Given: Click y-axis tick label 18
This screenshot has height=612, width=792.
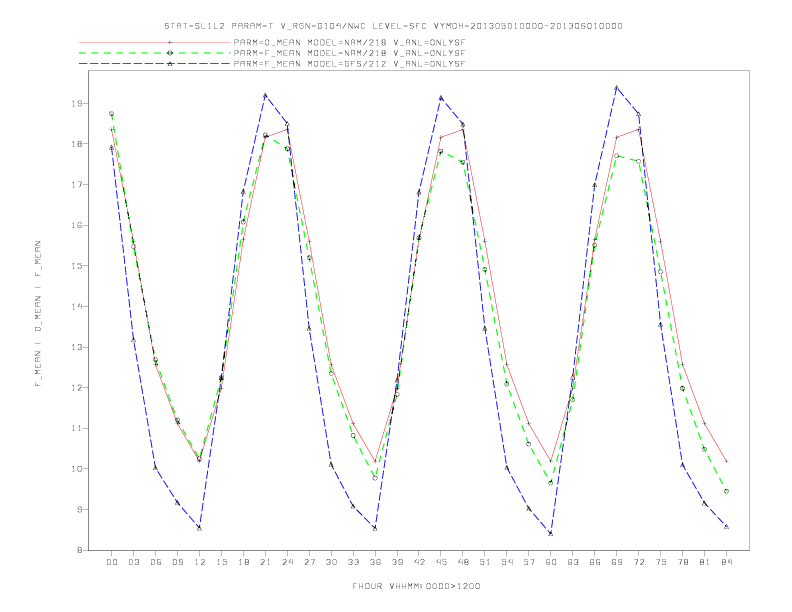Looking at the screenshot, I should (77, 144).
